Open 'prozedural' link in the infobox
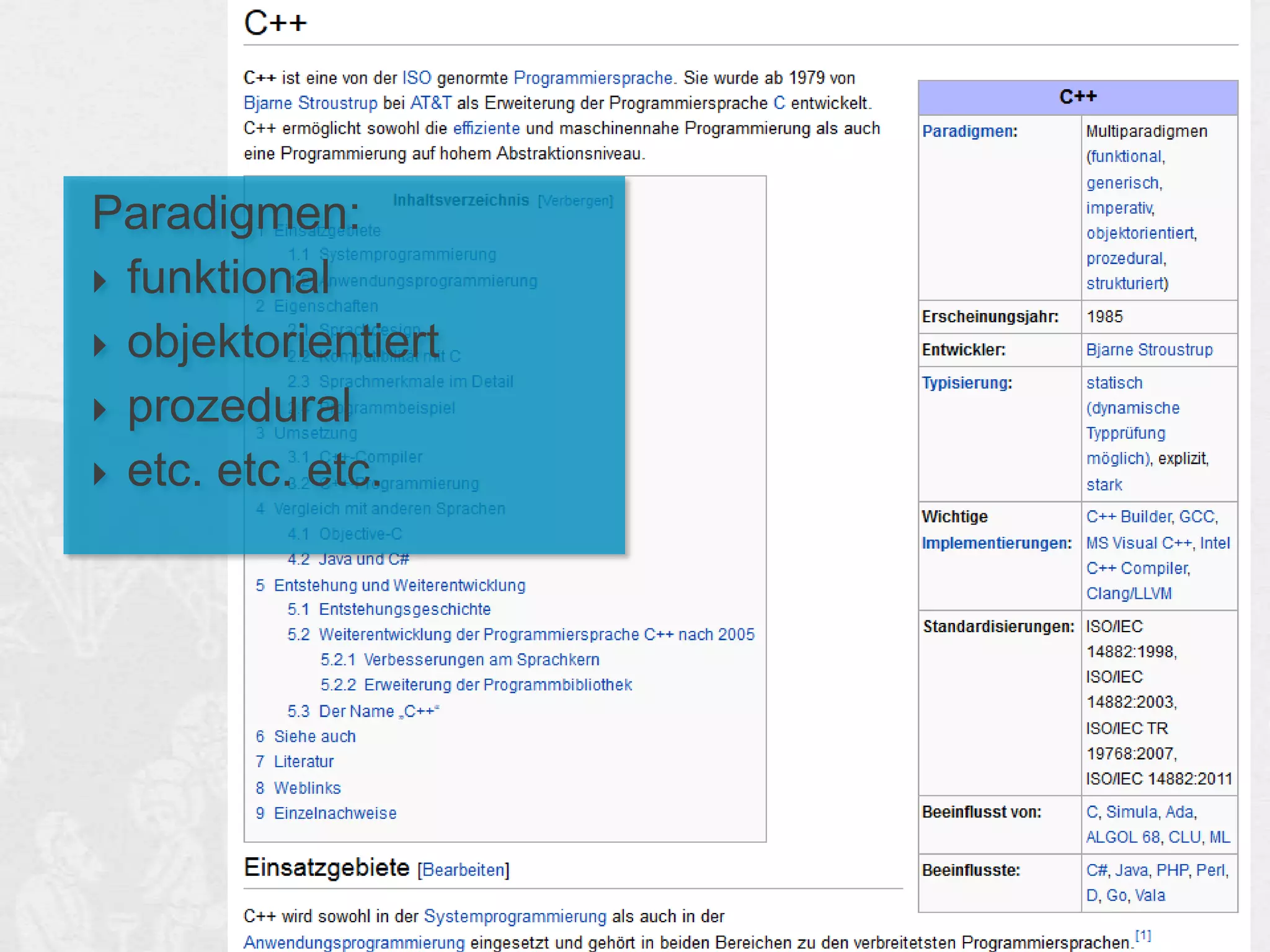This screenshot has width=1270, height=952. 1125,258
